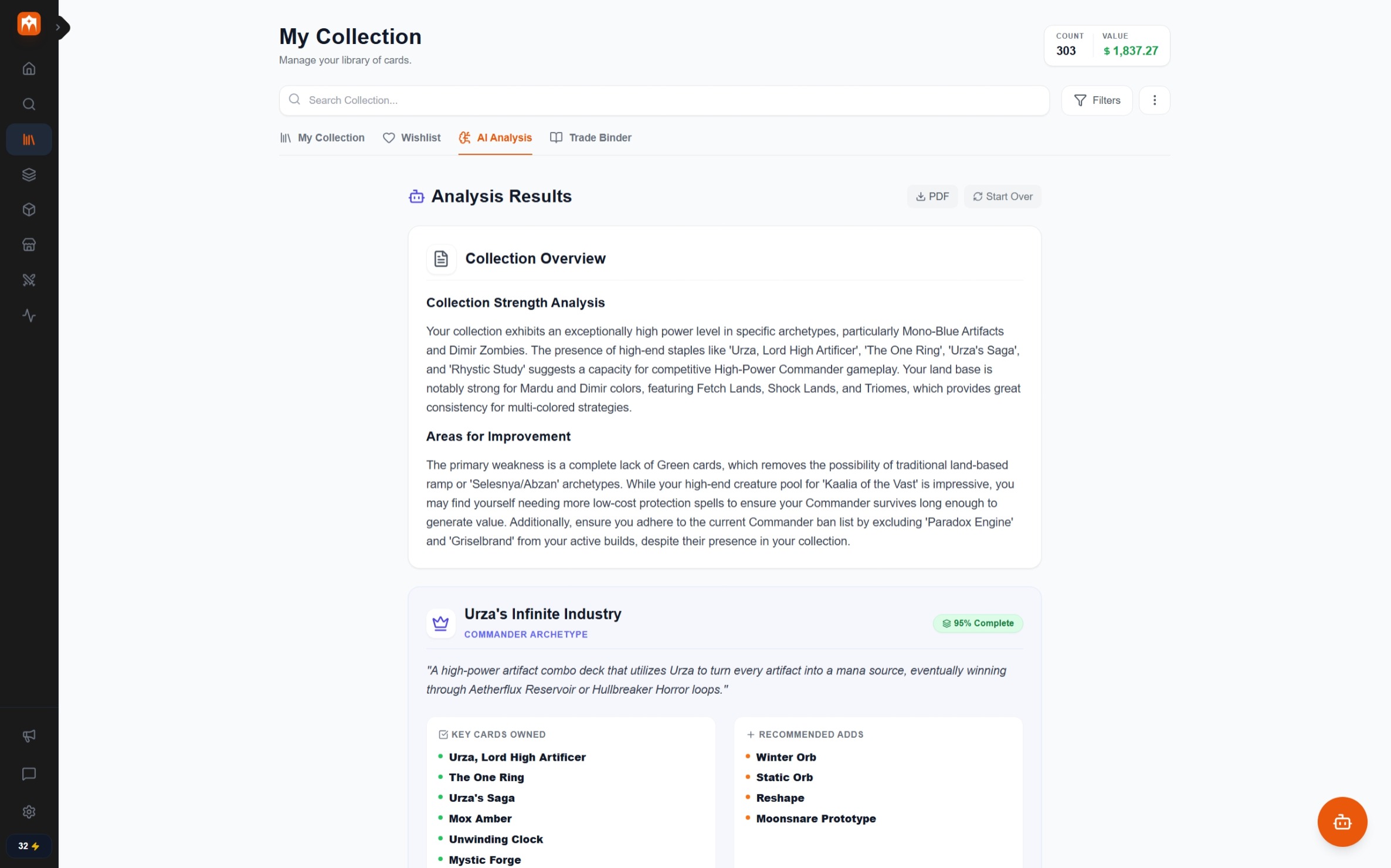The height and width of the screenshot is (868, 1391).
Task: Focus the Search Collection input field
Action: click(664, 100)
